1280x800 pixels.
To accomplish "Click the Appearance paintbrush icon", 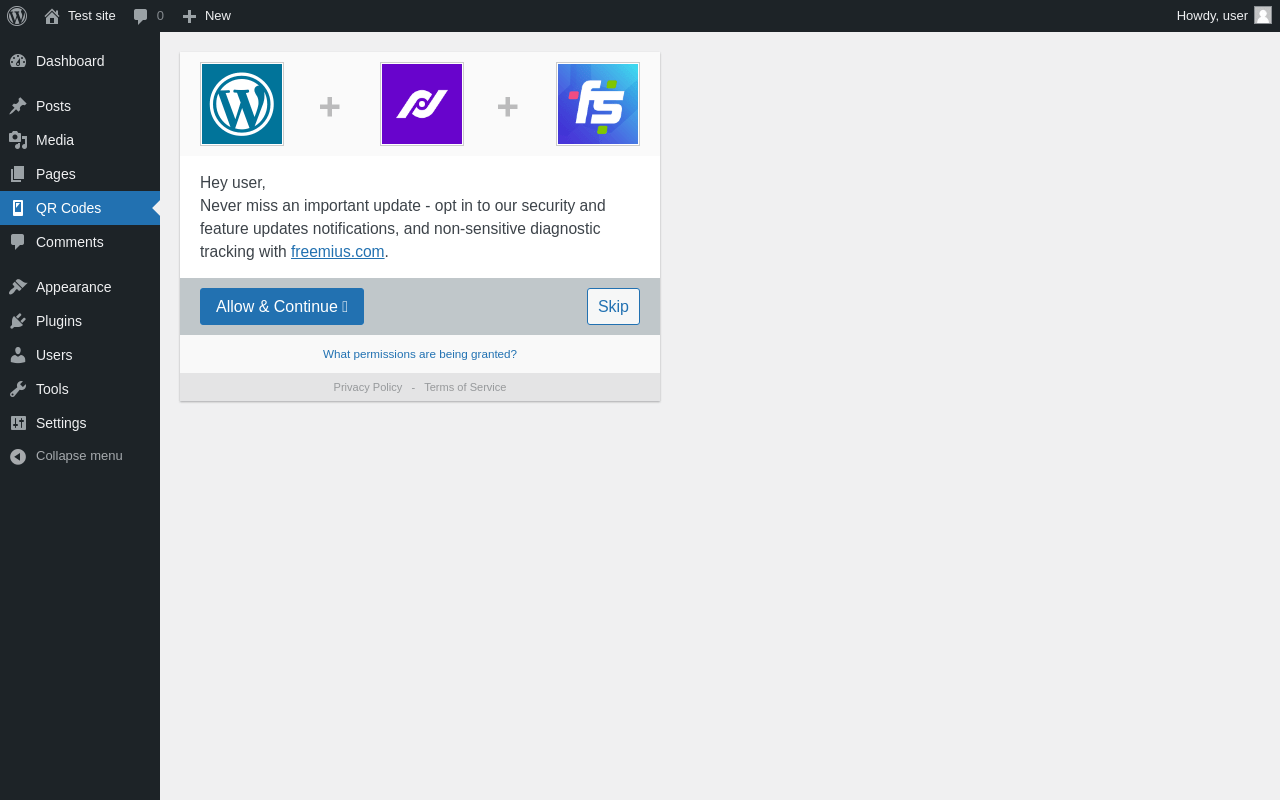I will (18, 287).
